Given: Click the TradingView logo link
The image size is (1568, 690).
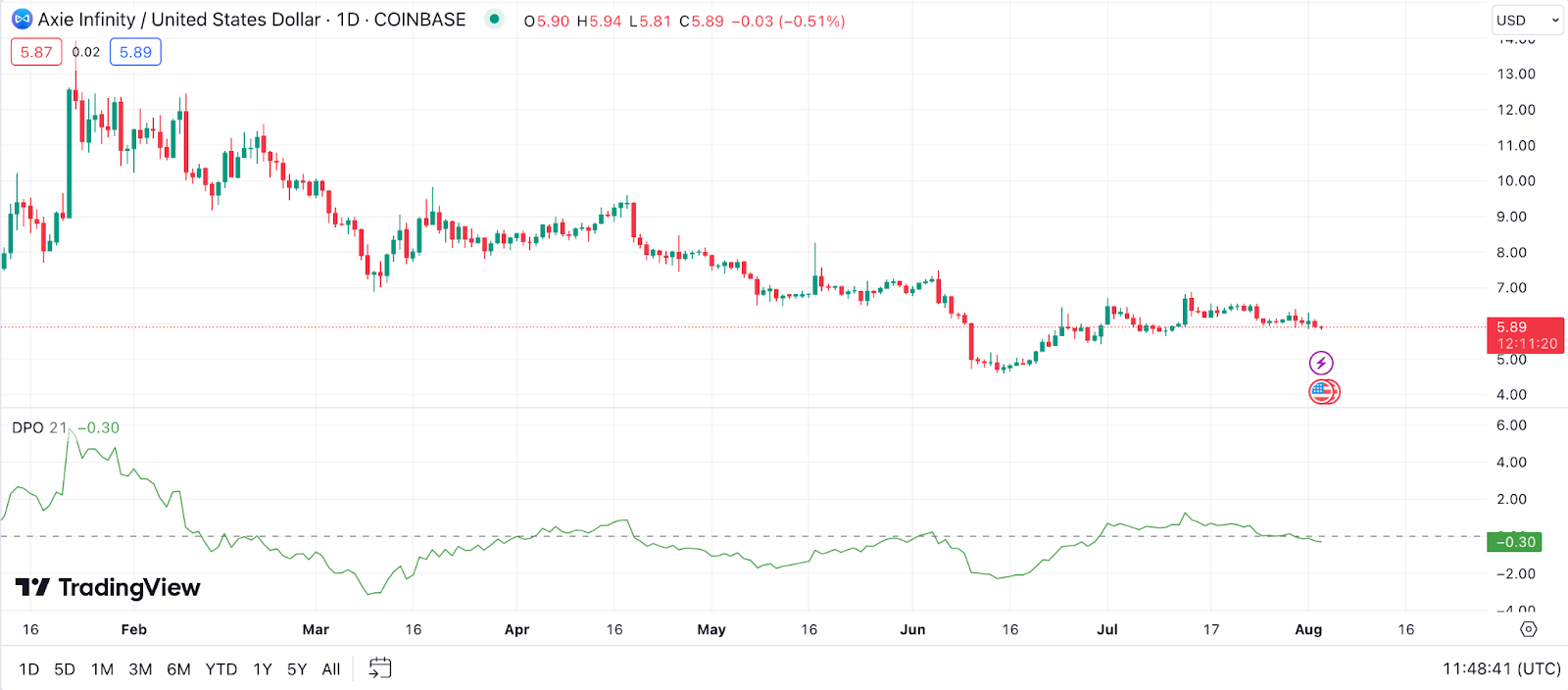Looking at the screenshot, I should pos(108,587).
